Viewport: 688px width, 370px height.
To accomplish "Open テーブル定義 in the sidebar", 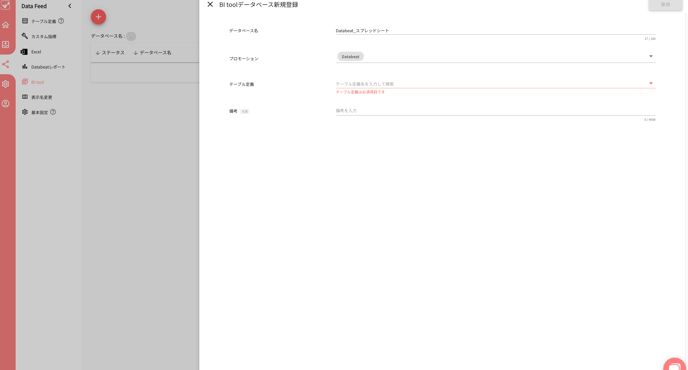I will coord(43,21).
